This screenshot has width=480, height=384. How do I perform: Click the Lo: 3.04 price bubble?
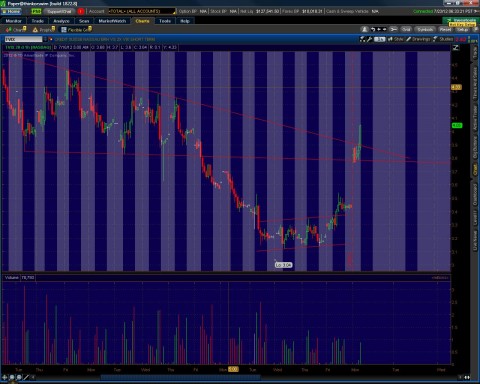coord(284,265)
